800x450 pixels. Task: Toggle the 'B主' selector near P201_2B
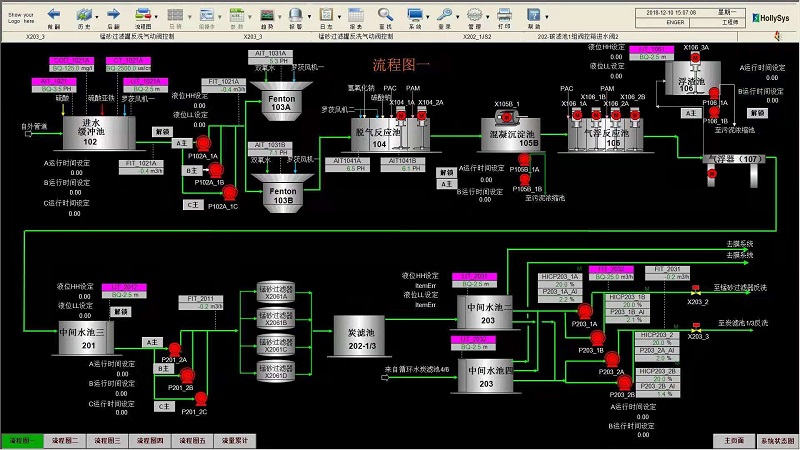(x=161, y=368)
